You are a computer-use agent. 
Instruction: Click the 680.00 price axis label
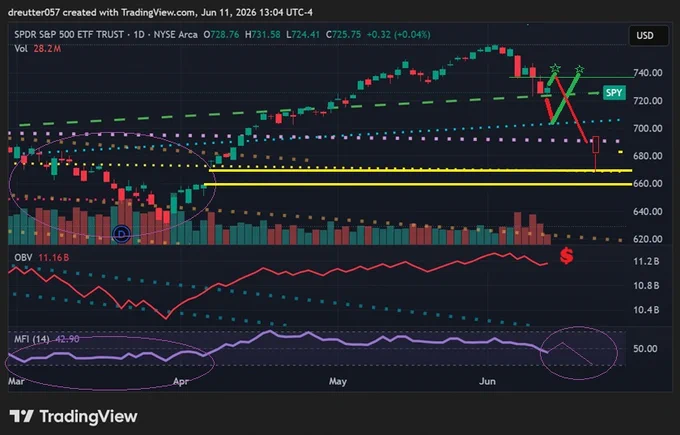(x=648, y=156)
